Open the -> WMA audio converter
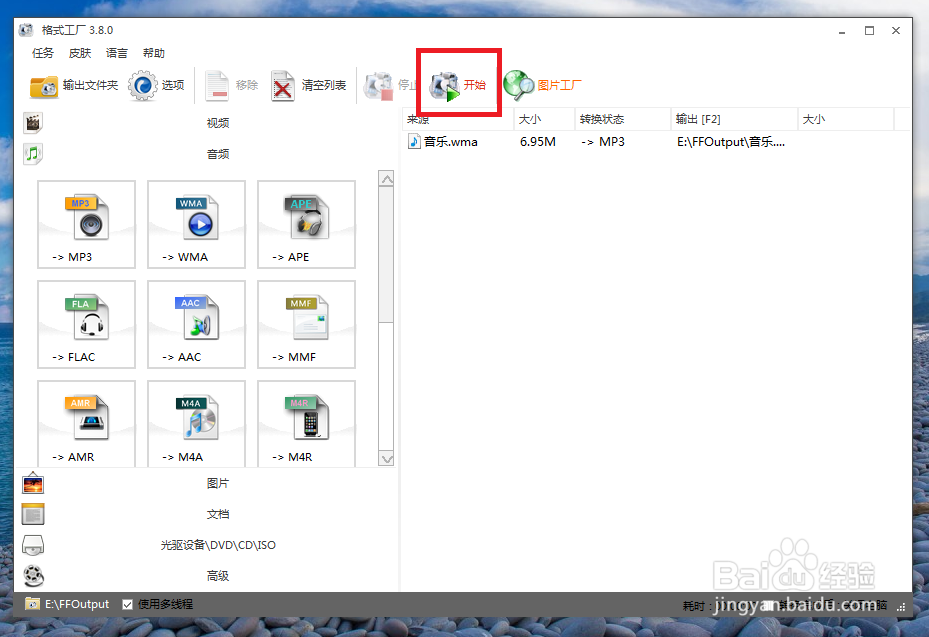This screenshot has height=637, width=929. 196,224
